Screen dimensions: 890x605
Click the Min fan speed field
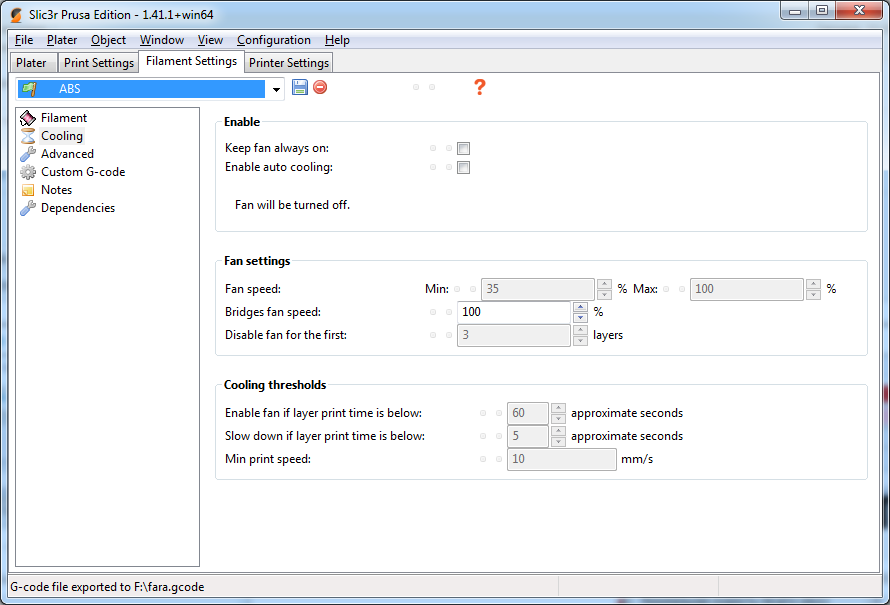(538, 289)
